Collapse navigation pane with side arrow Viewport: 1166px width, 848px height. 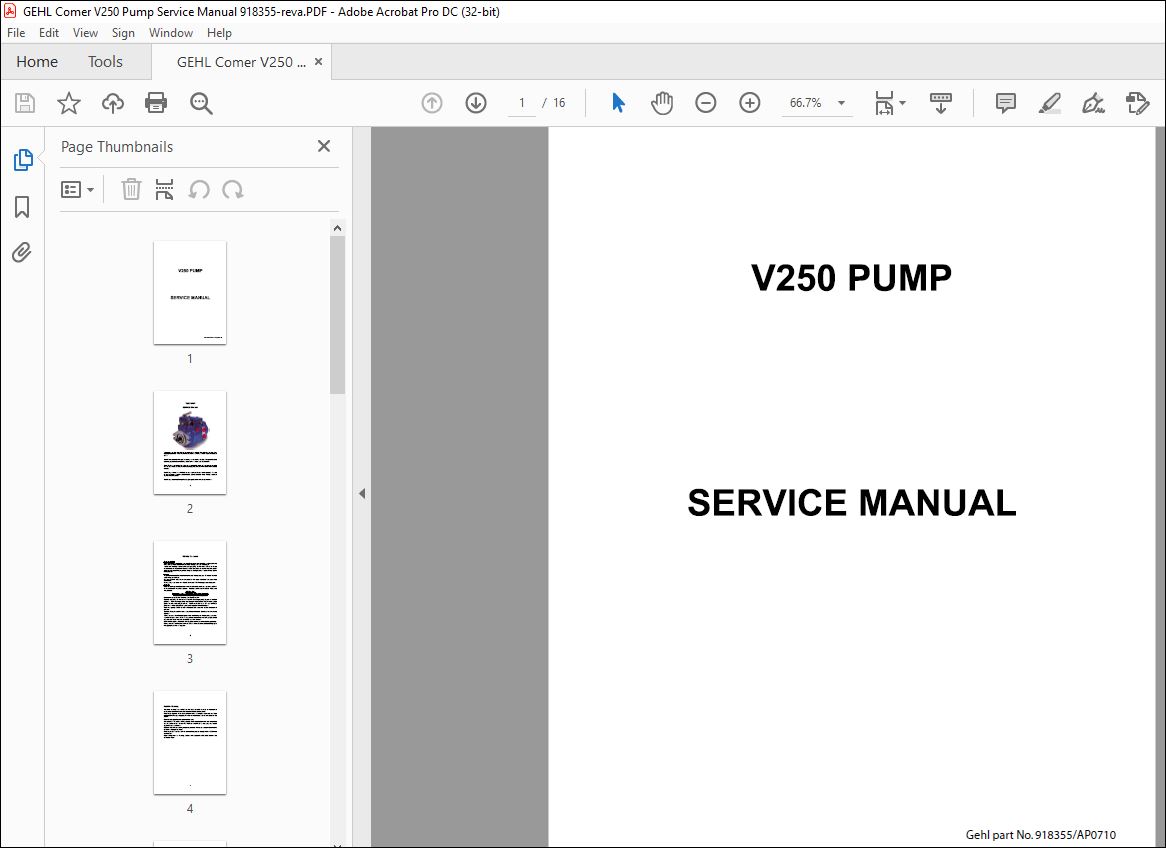(x=361, y=493)
